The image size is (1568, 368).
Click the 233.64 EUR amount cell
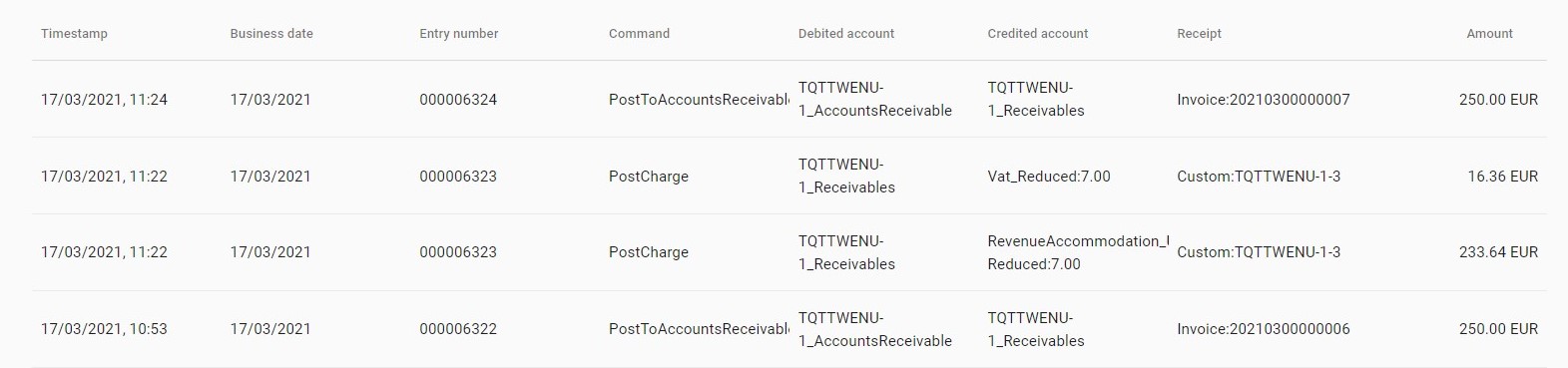coord(1498,252)
